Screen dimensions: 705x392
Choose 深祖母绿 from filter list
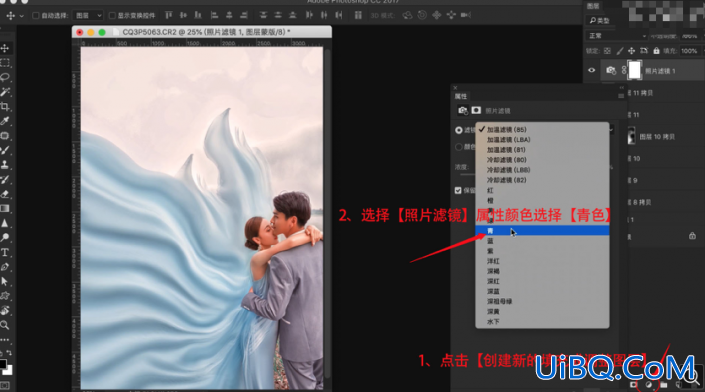click(542, 301)
